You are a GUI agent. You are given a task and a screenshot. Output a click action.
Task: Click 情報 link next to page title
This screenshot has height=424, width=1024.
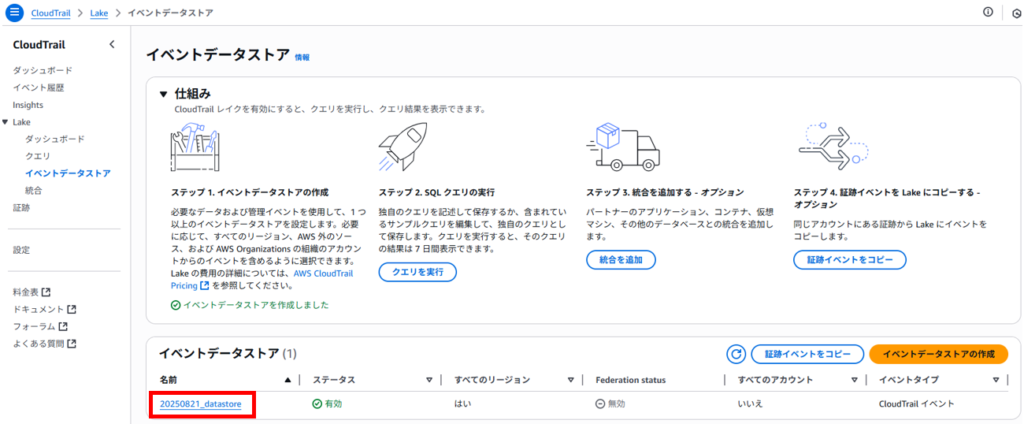tap(302, 57)
